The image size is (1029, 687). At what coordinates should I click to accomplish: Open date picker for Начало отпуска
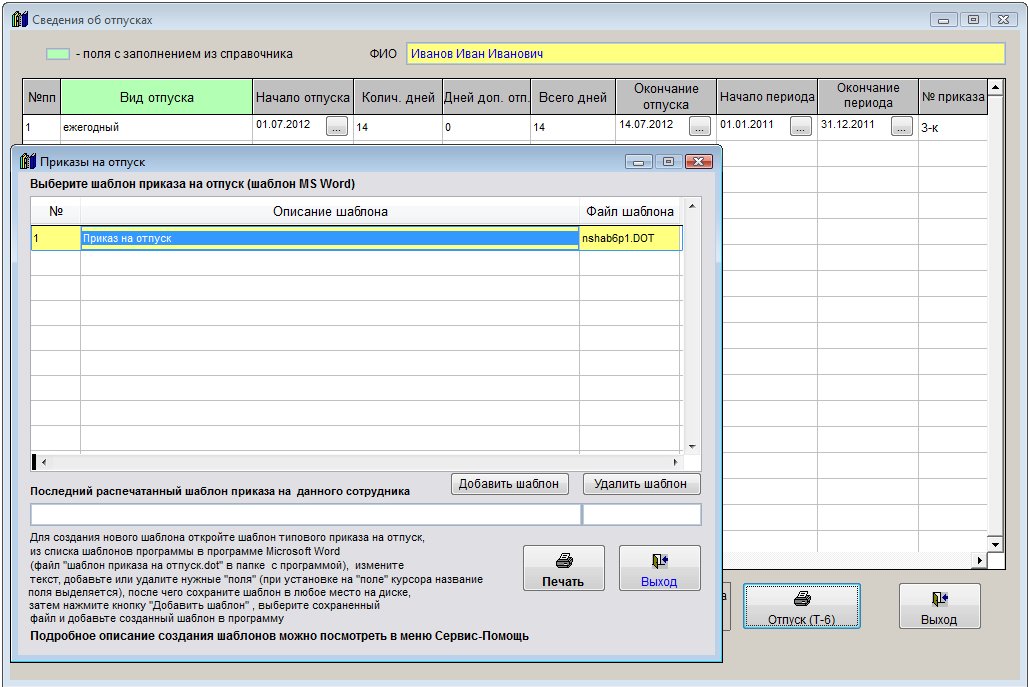pos(337,127)
